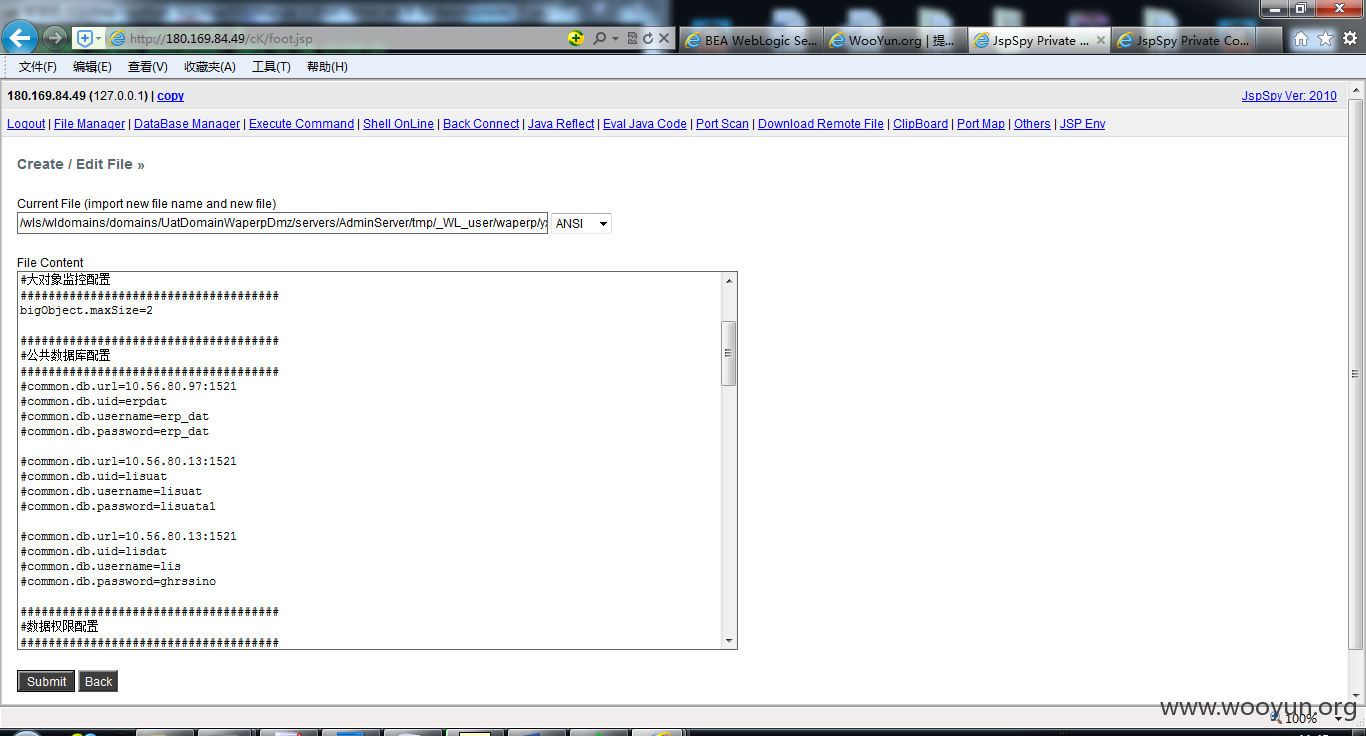The width and height of the screenshot is (1366, 736).
Task: Open the Execute Command link
Action: point(301,124)
